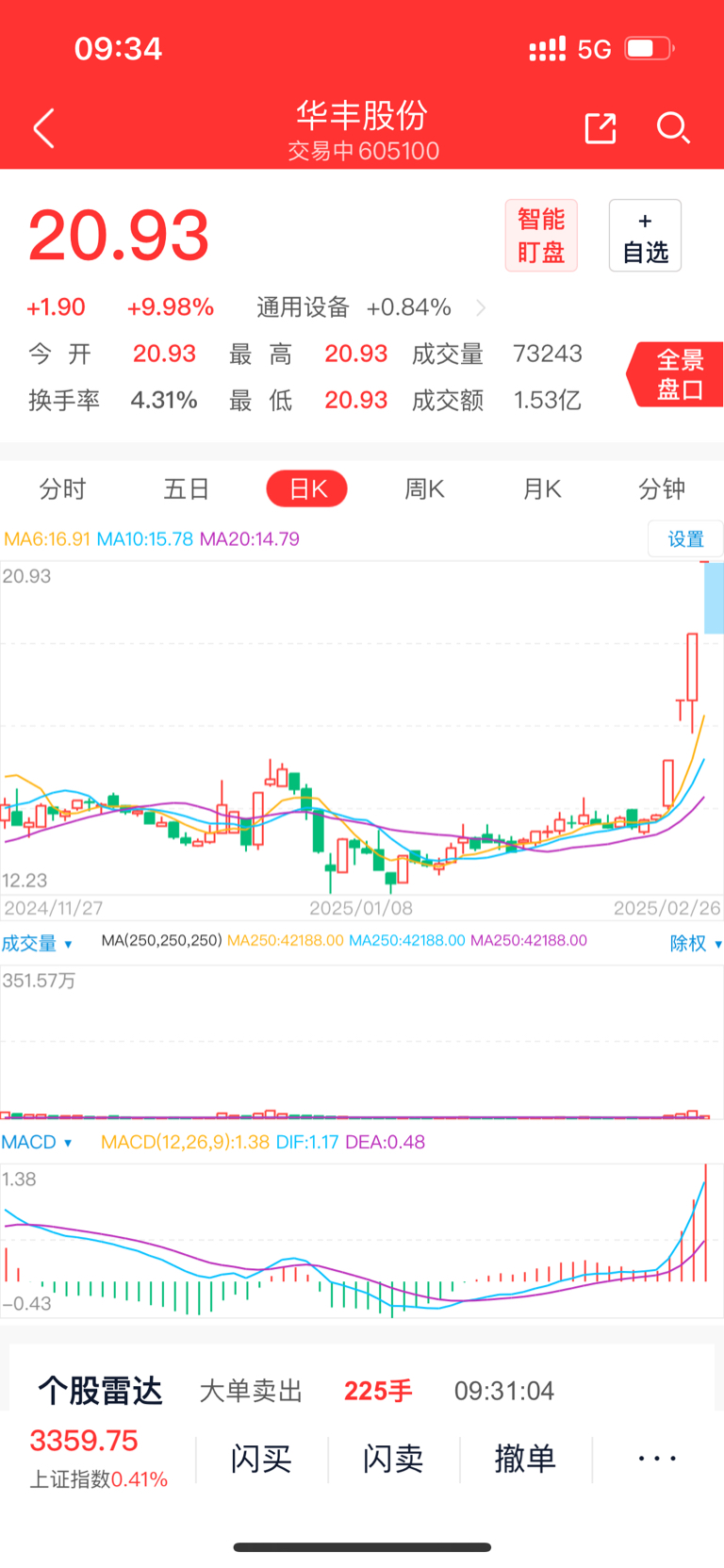Tap the battery status icon
The image size is (724, 1568).
tap(650, 48)
